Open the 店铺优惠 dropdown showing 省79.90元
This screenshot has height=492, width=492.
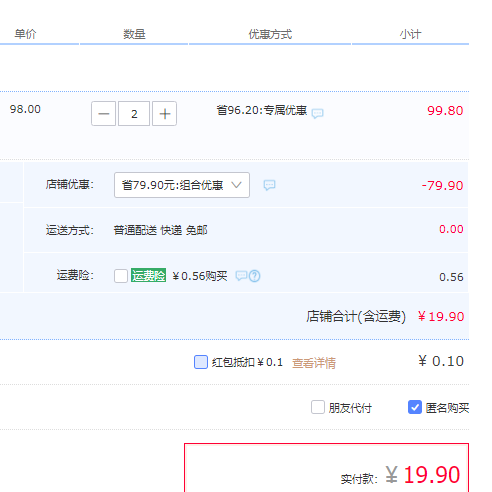pyautogui.click(x=182, y=185)
